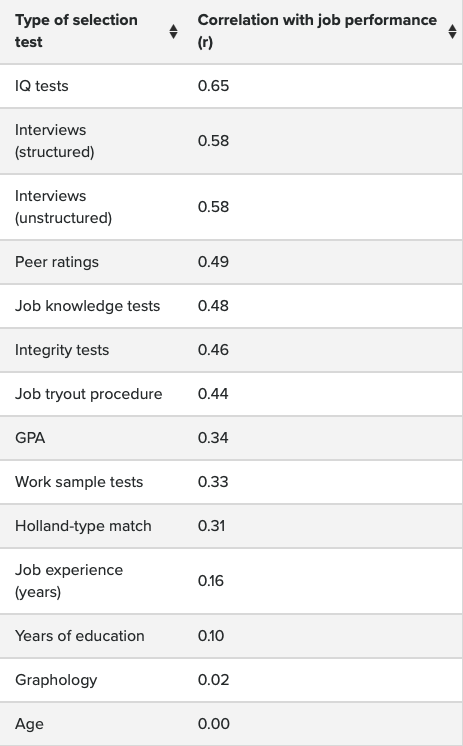Click the 0.00 correlation value for Age
Viewport: 463px width, 746px height.
214,724
